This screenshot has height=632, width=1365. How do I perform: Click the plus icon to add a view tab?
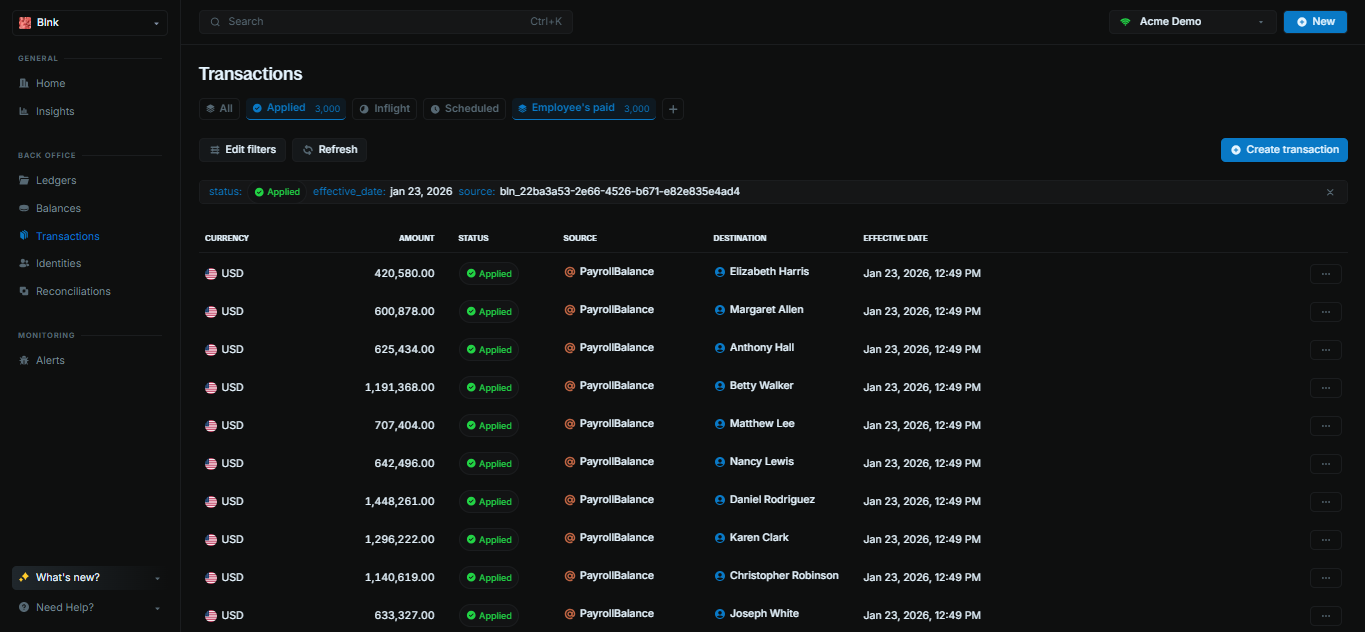coord(673,109)
